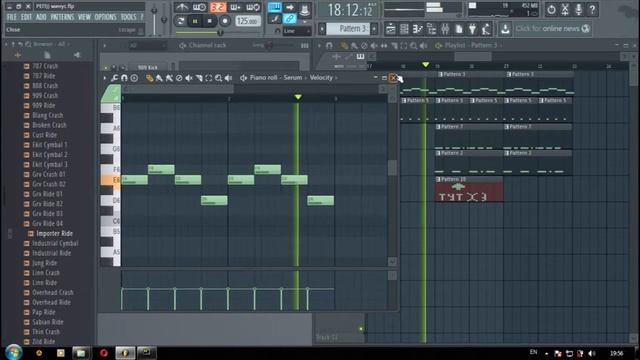Open the PATTERNS menu
Screen dimensions: 640x360
tap(62, 17)
